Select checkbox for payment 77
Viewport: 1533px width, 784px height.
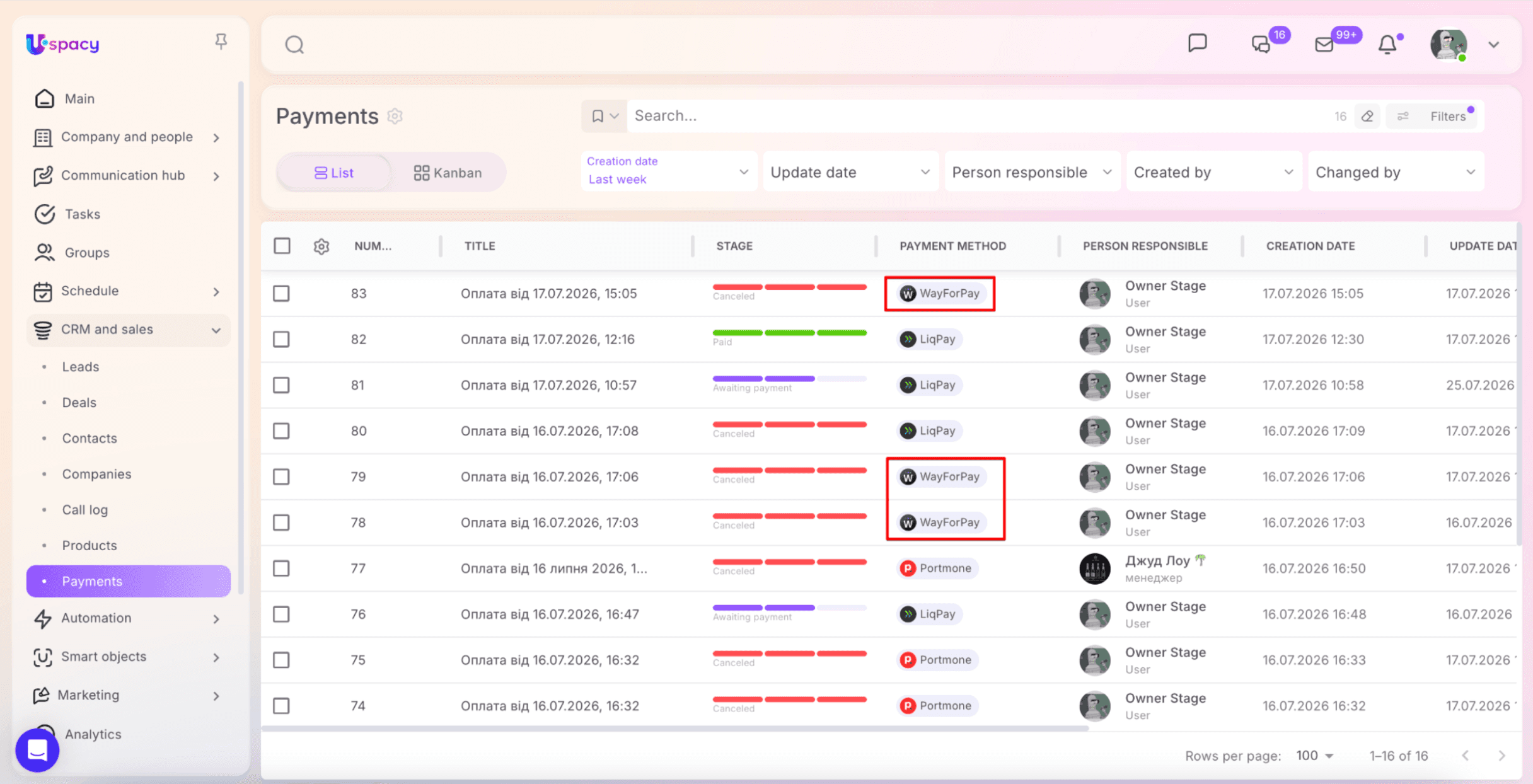pyautogui.click(x=281, y=568)
